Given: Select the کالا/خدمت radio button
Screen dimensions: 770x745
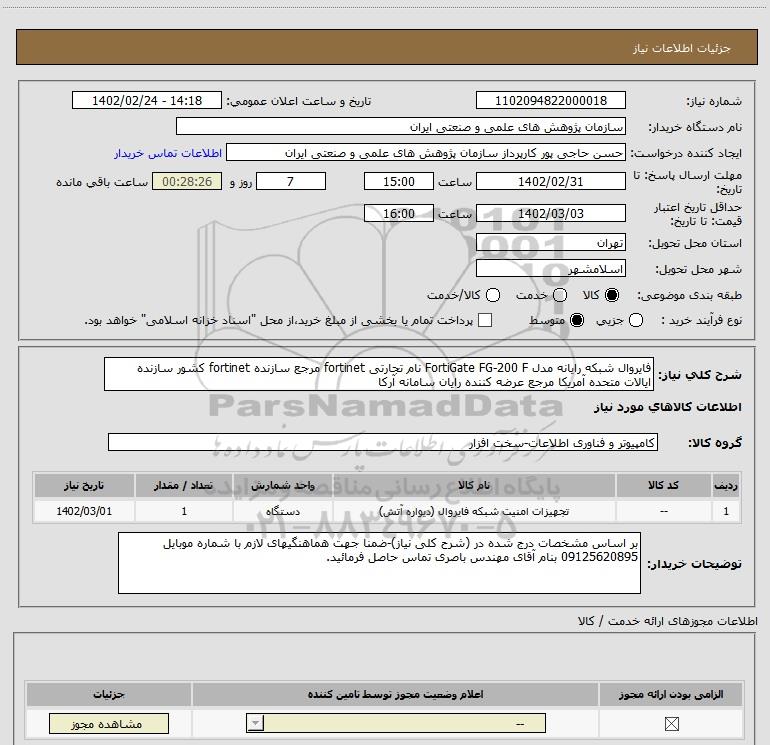Looking at the screenshot, I should coord(493,295).
